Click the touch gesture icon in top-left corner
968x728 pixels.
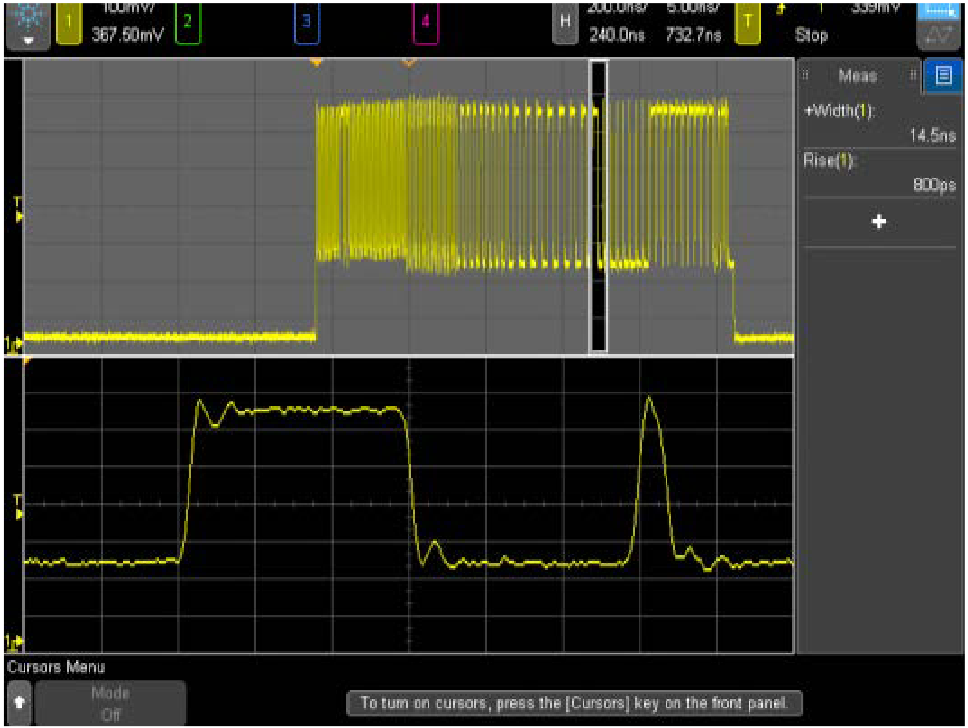[x=27, y=12]
